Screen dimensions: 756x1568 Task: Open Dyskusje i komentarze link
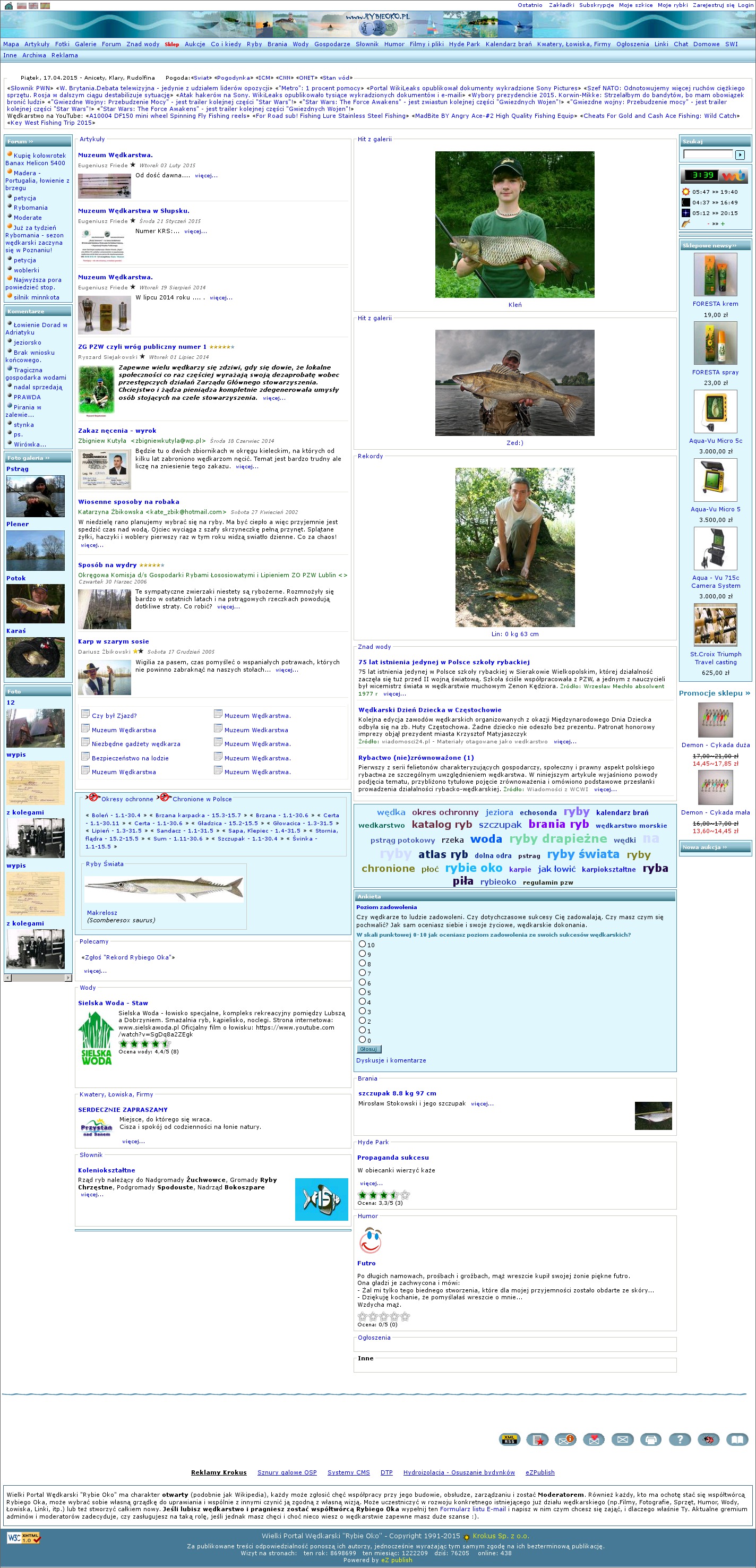pos(391,1060)
